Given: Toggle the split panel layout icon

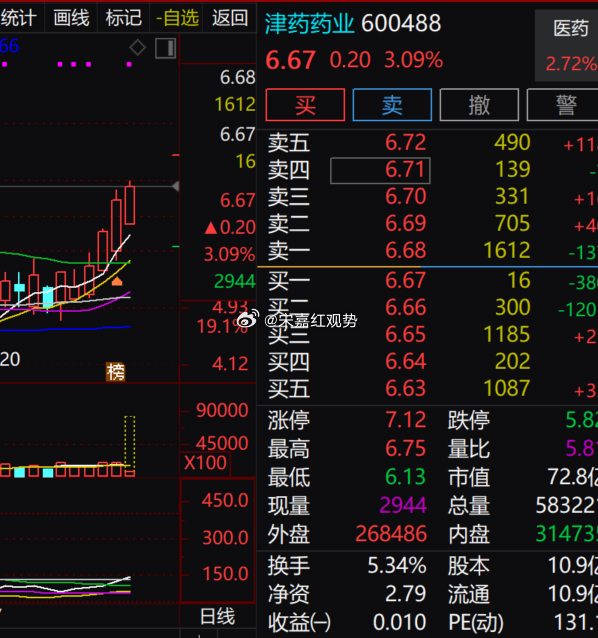Looking at the screenshot, I should pos(166,48).
